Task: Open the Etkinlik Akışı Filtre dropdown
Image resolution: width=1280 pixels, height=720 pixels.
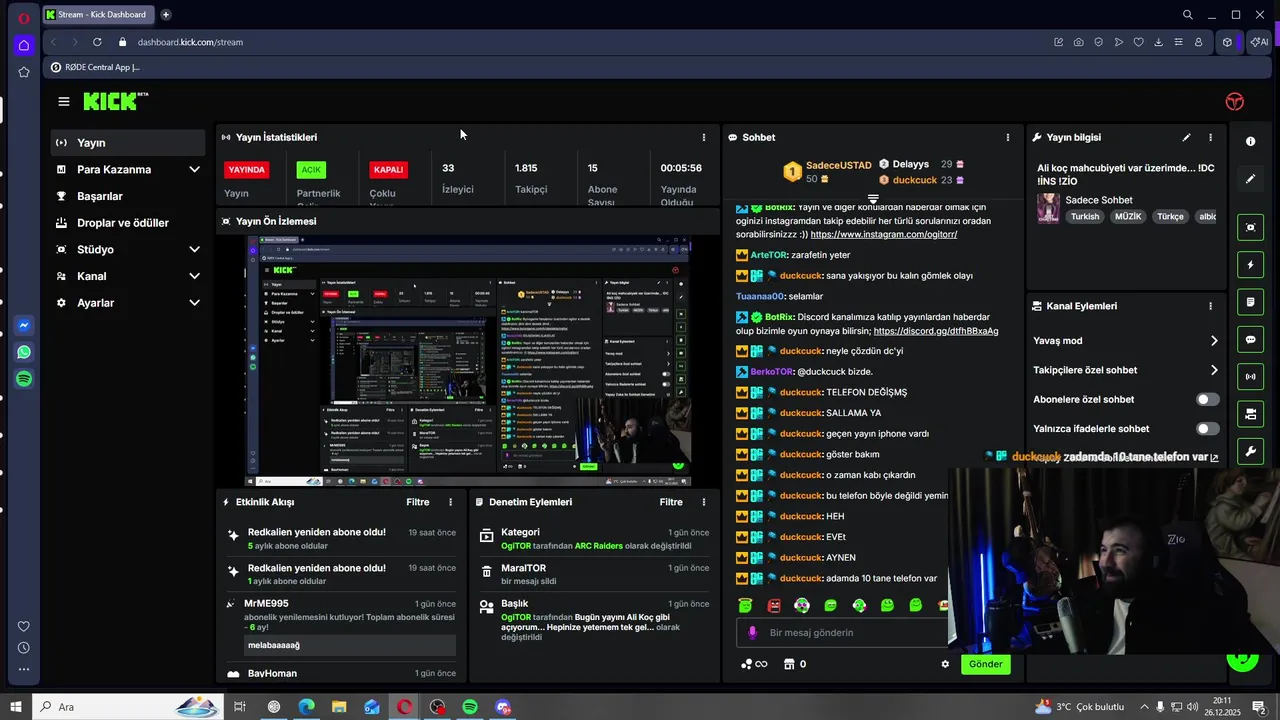Action: pos(418,502)
